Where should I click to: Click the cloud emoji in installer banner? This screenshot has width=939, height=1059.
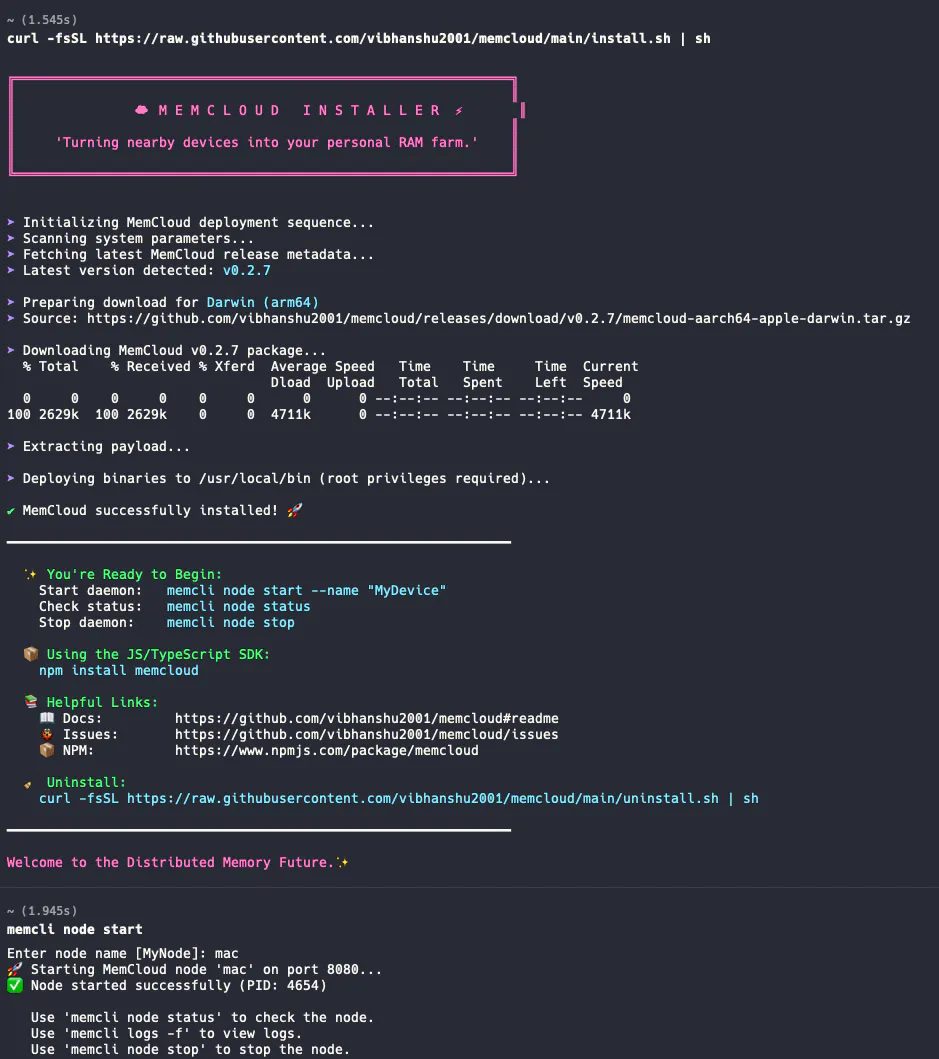point(141,110)
